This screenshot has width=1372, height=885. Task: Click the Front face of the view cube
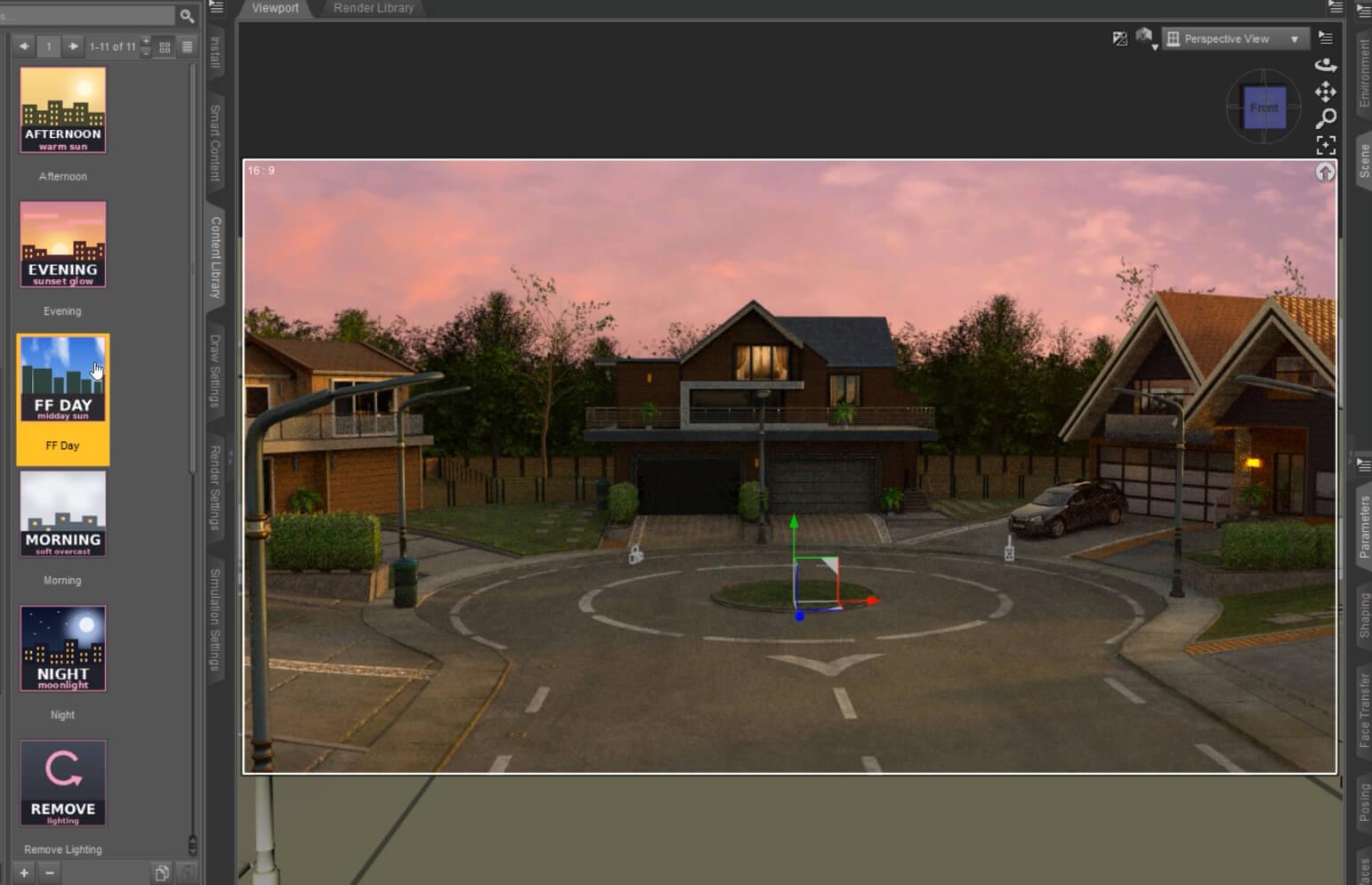point(1264,108)
